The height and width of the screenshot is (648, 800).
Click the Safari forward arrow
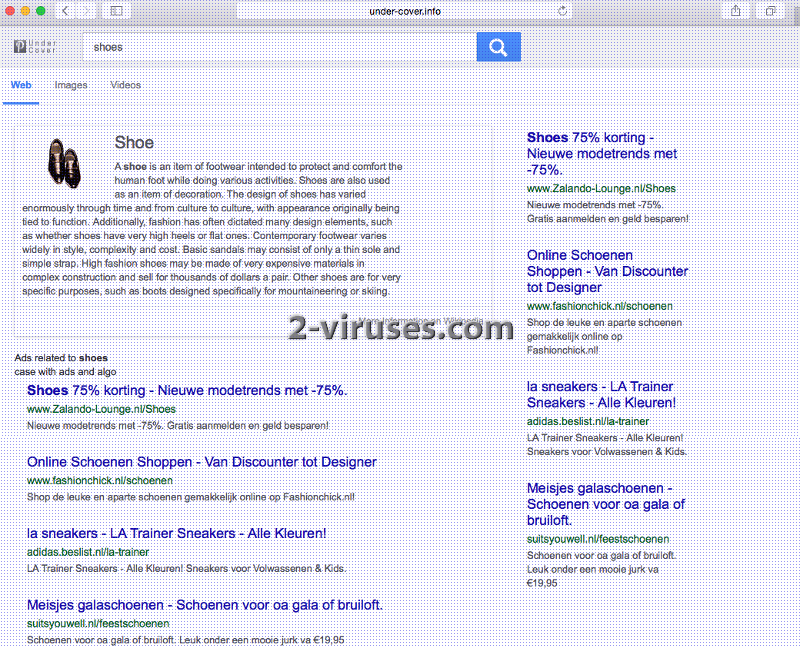pos(86,11)
